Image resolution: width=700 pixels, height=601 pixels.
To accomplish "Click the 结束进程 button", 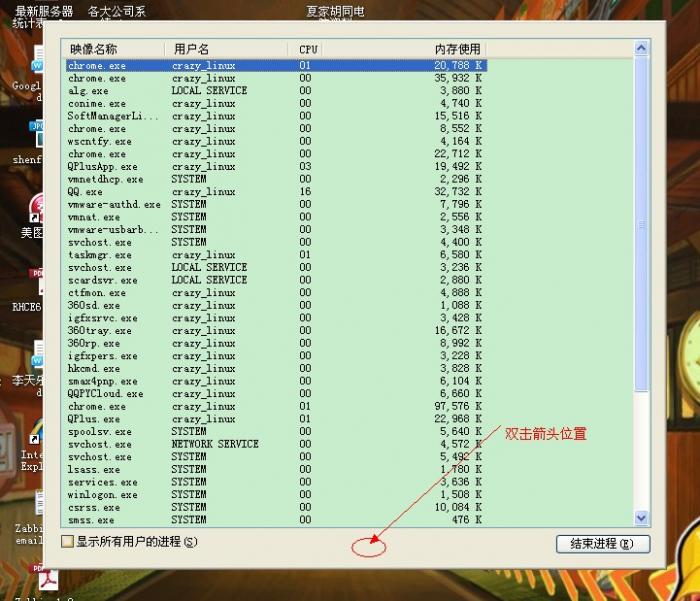I will pyautogui.click(x=603, y=543).
